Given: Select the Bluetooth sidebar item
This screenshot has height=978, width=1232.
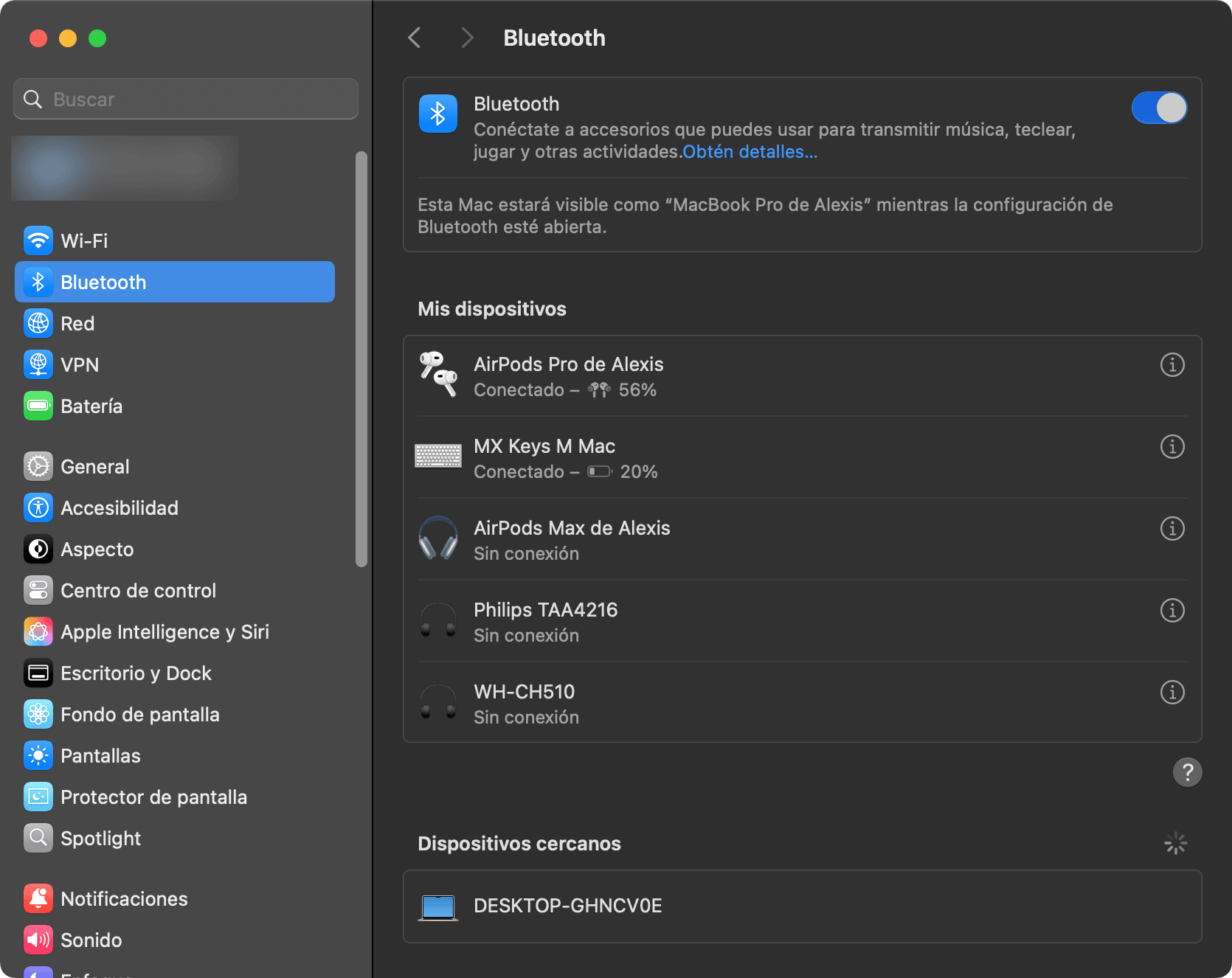Looking at the screenshot, I should tap(103, 282).
